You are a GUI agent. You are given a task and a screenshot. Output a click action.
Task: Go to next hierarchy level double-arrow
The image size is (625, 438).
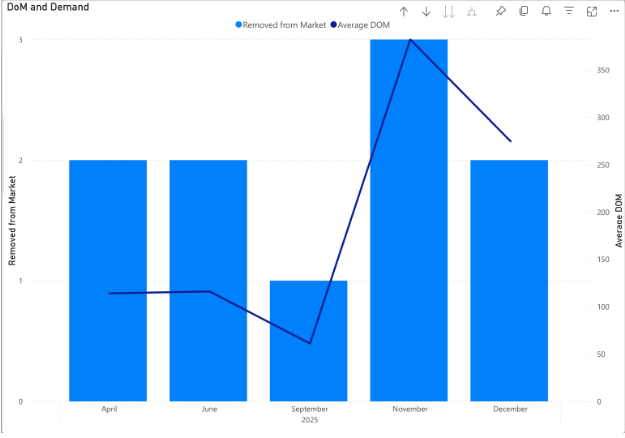click(x=449, y=11)
